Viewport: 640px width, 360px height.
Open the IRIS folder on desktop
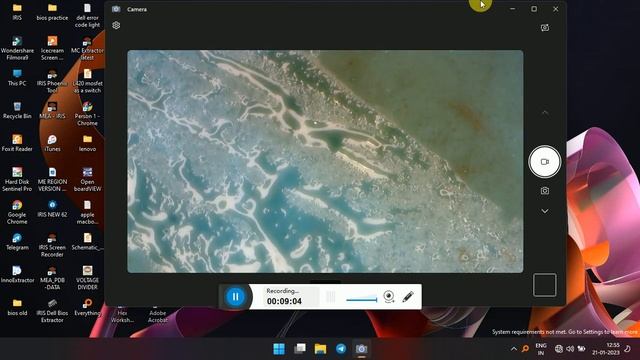17,12
